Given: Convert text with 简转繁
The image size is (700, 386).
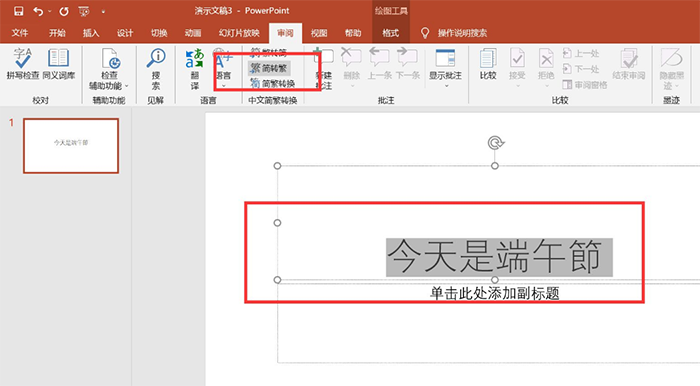Looking at the screenshot, I should (x=269, y=68).
